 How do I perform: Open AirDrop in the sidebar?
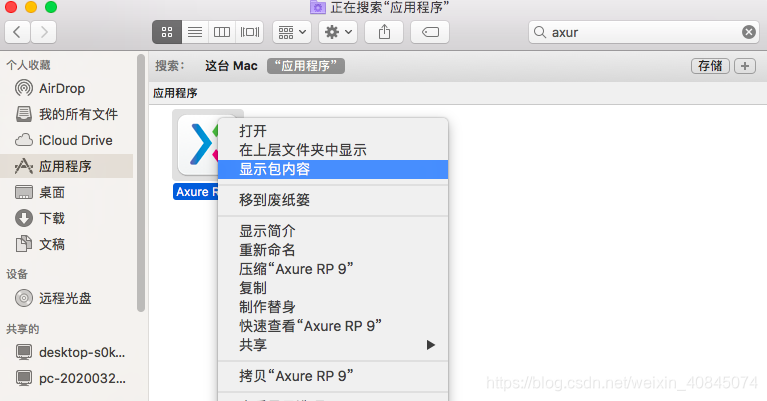pyautogui.click(x=68, y=89)
